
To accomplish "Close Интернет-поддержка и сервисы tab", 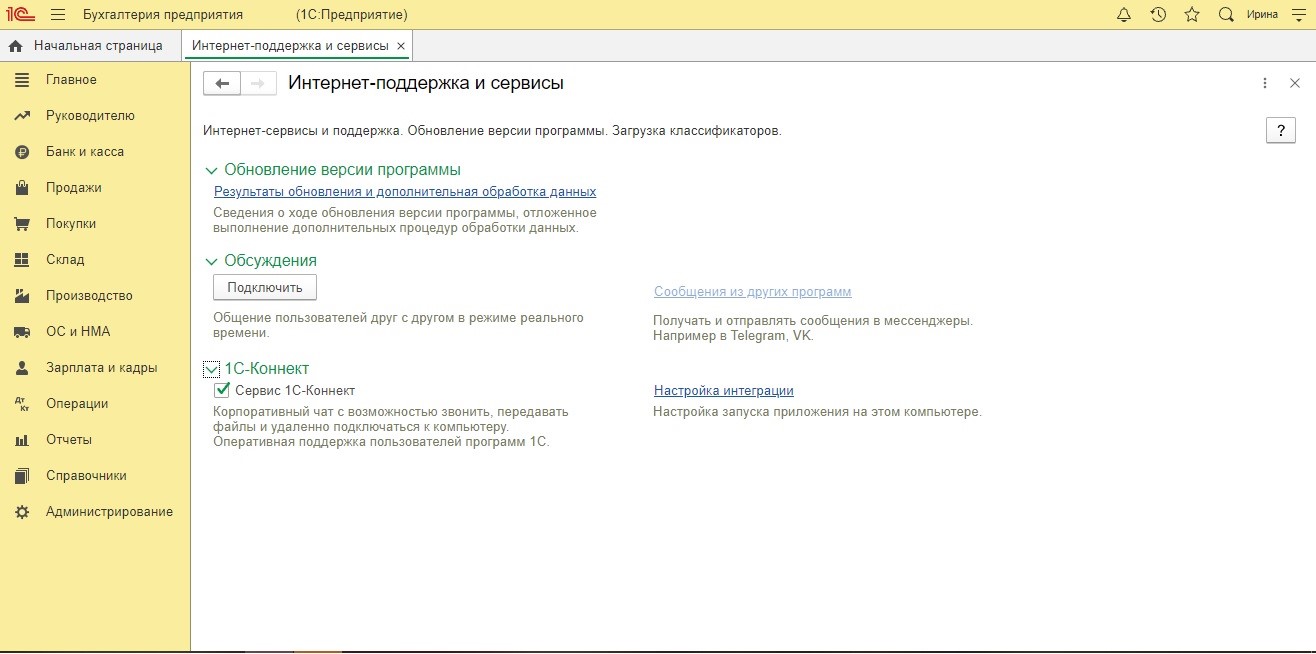I will tap(401, 46).
